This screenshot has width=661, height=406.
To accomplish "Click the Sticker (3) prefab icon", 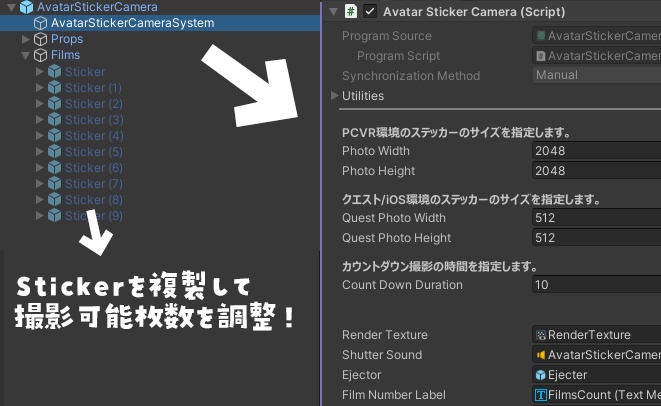I will pos(54,120).
